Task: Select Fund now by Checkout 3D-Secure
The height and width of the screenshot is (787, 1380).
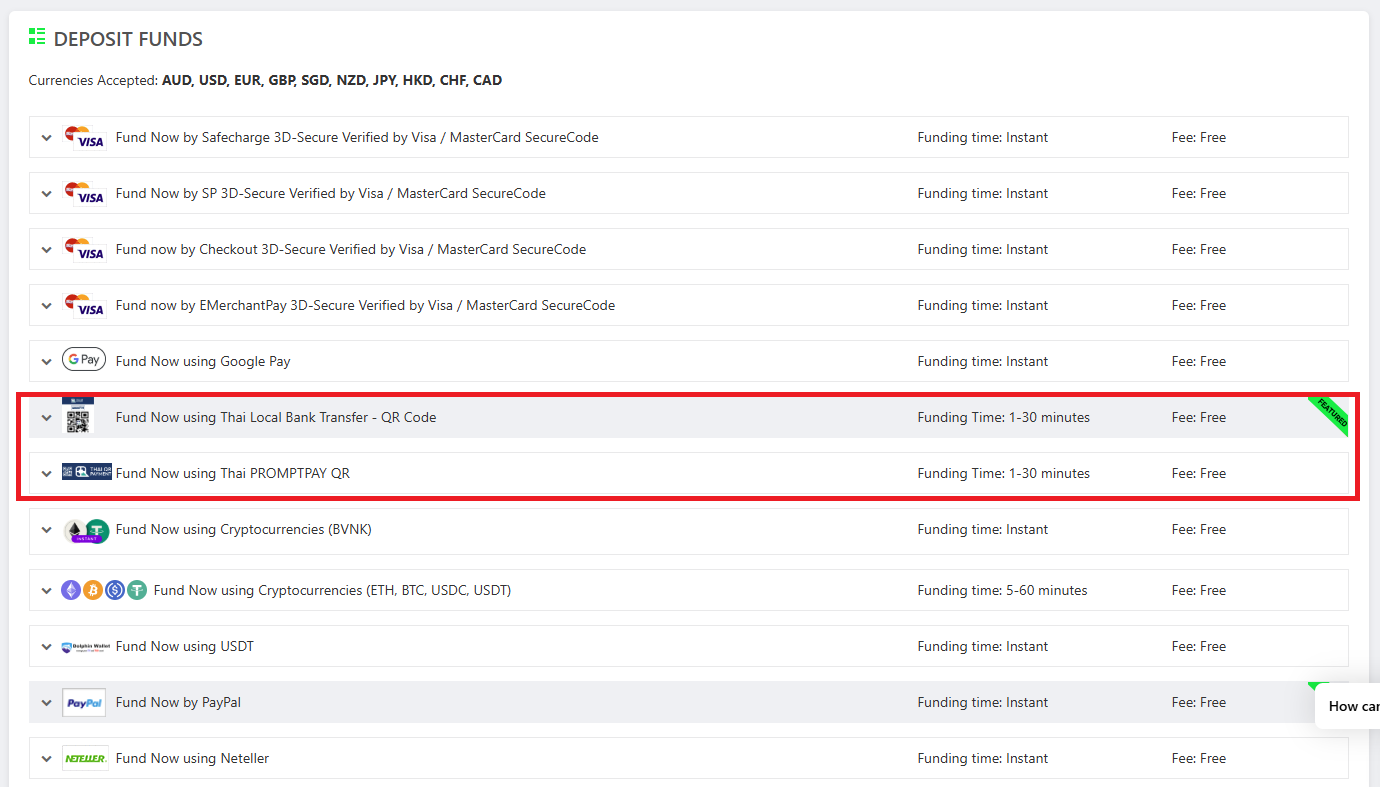Action: 350,249
